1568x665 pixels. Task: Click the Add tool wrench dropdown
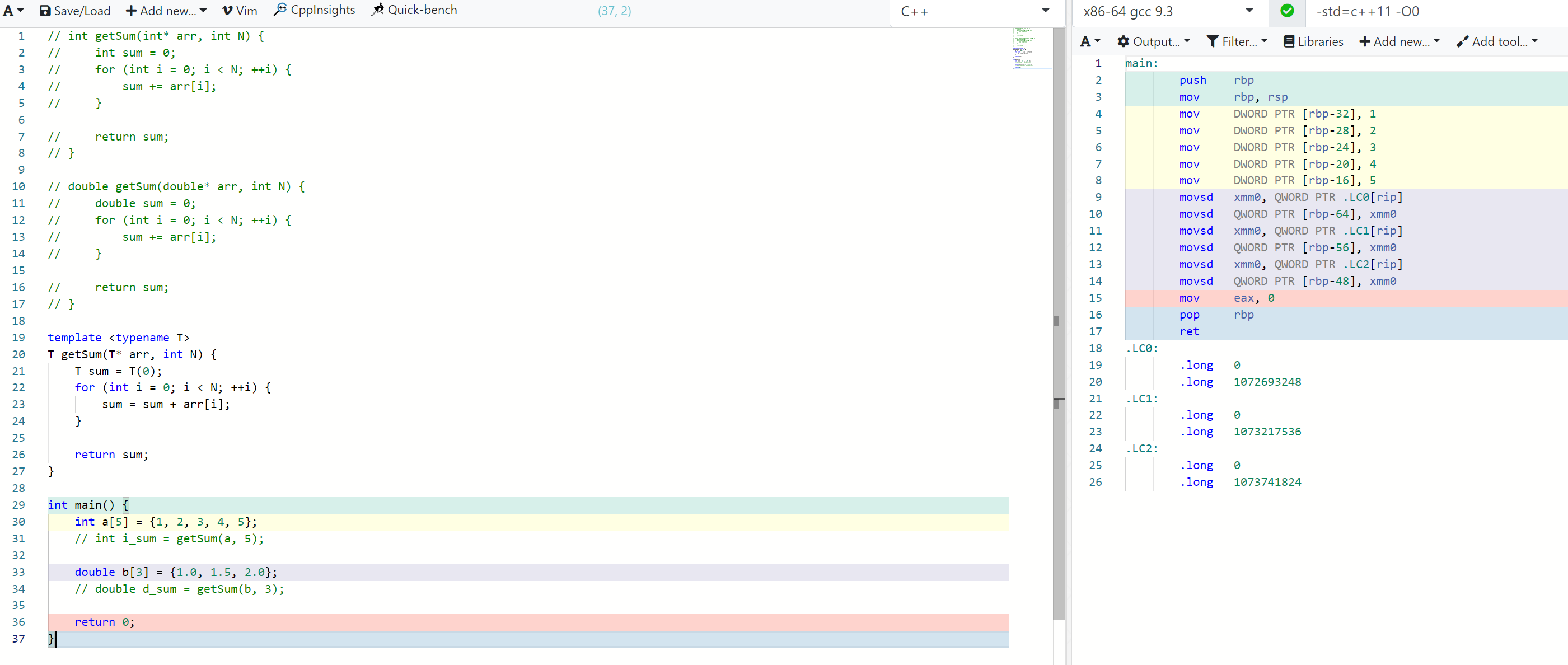pyautogui.click(x=1497, y=41)
